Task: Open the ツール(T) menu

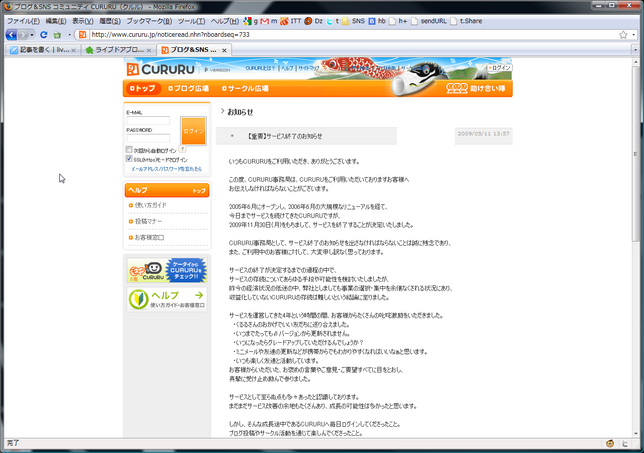Action: point(191,21)
